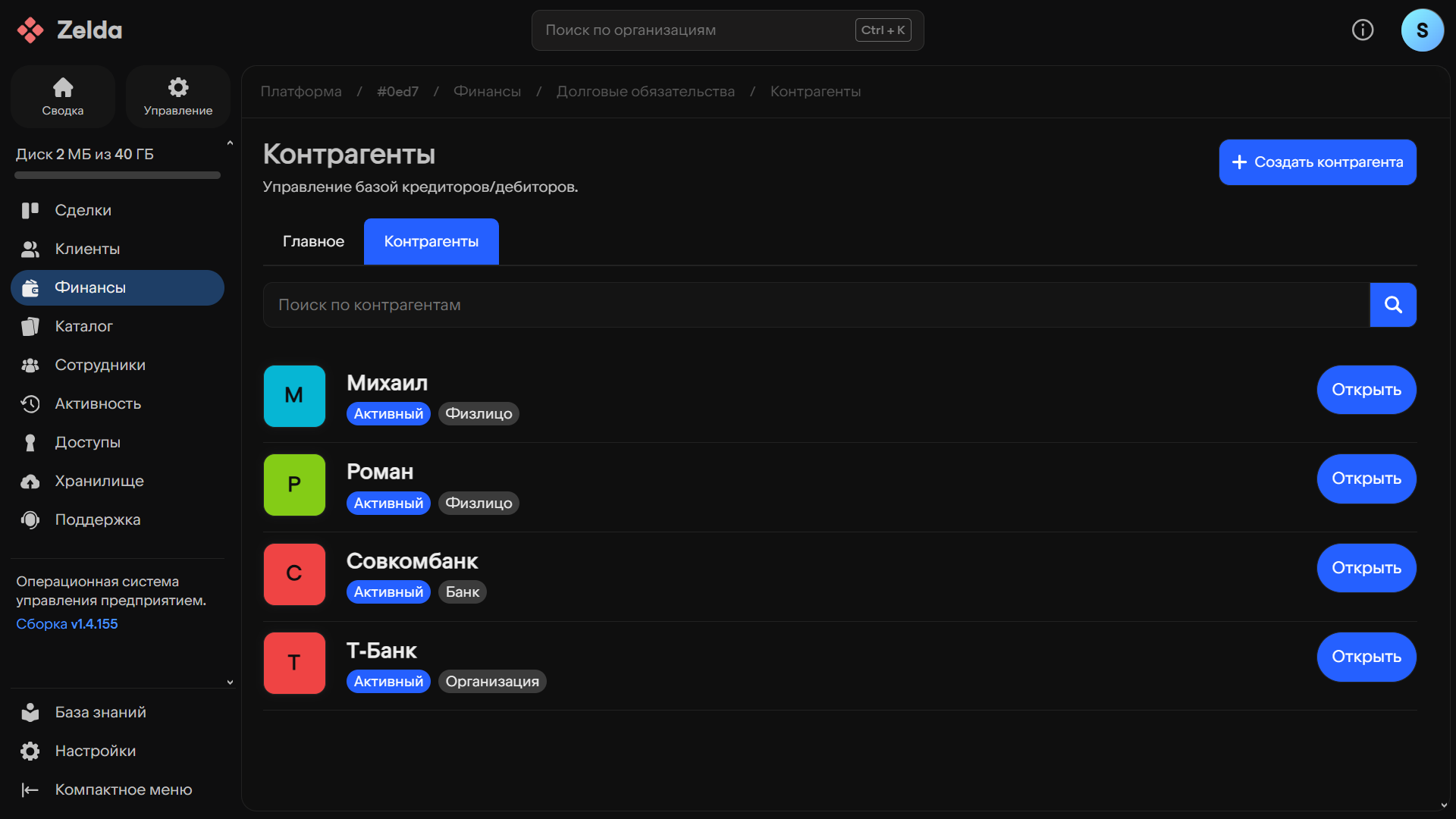Image resolution: width=1456 pixels, height=819 pixels.
Task: Open the Совкомбанк counterparty
Action: 1366,568
